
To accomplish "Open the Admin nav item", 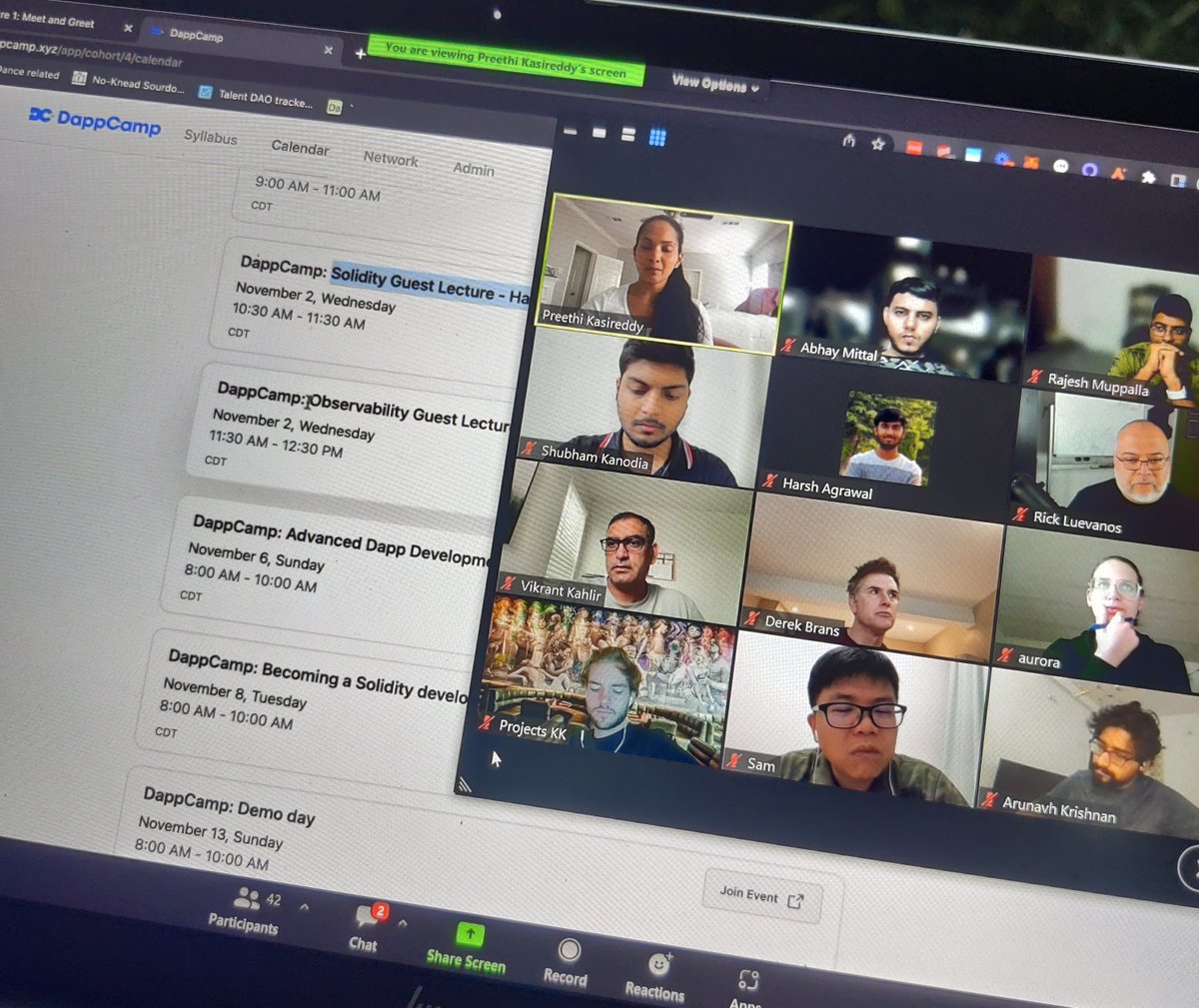I will click(474, 169).
